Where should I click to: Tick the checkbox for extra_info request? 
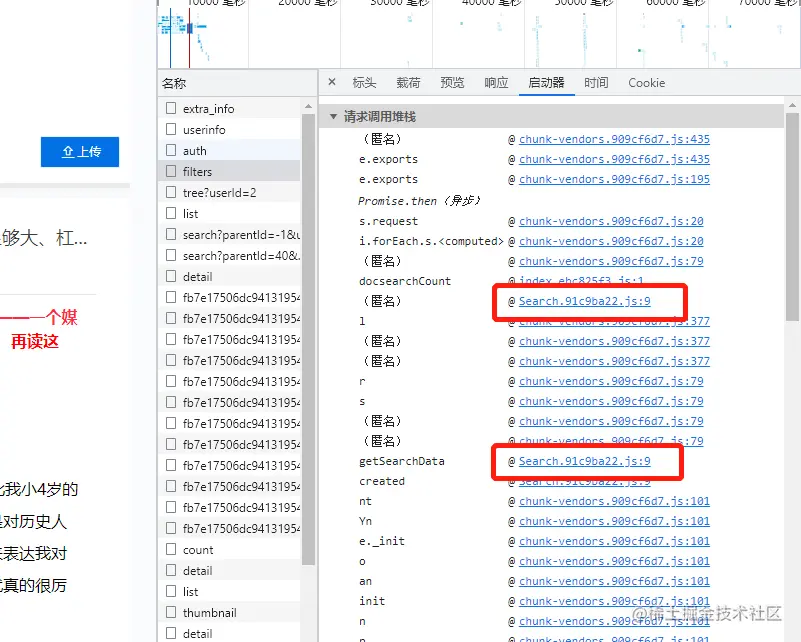tap(171, 108)
